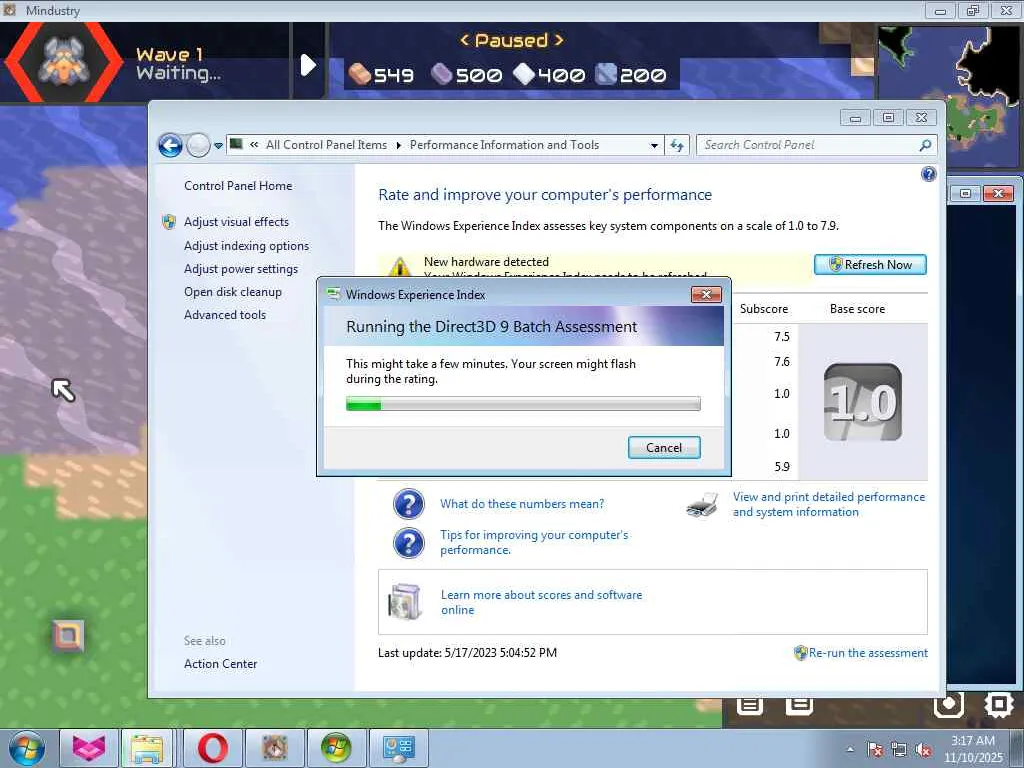
Task: Open Advanced tools
Action: [x=225, y=315]
